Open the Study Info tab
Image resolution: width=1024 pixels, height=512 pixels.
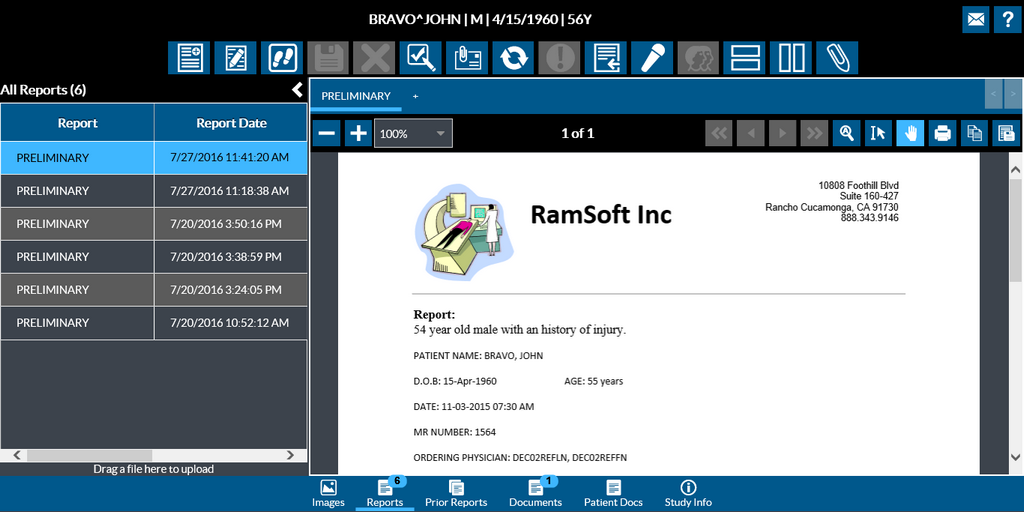(x=688, y=493)
